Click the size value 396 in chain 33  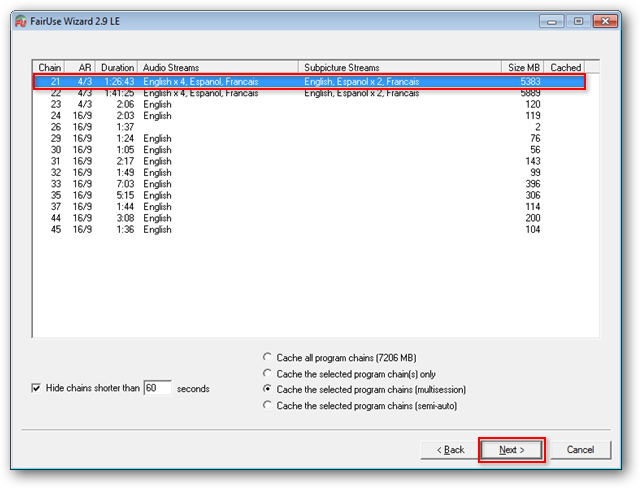pyautogui.click(x=533, y=184)
